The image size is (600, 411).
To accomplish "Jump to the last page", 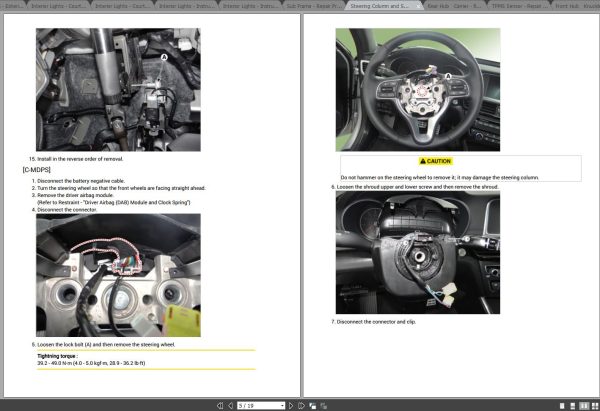I will [302, 406].
